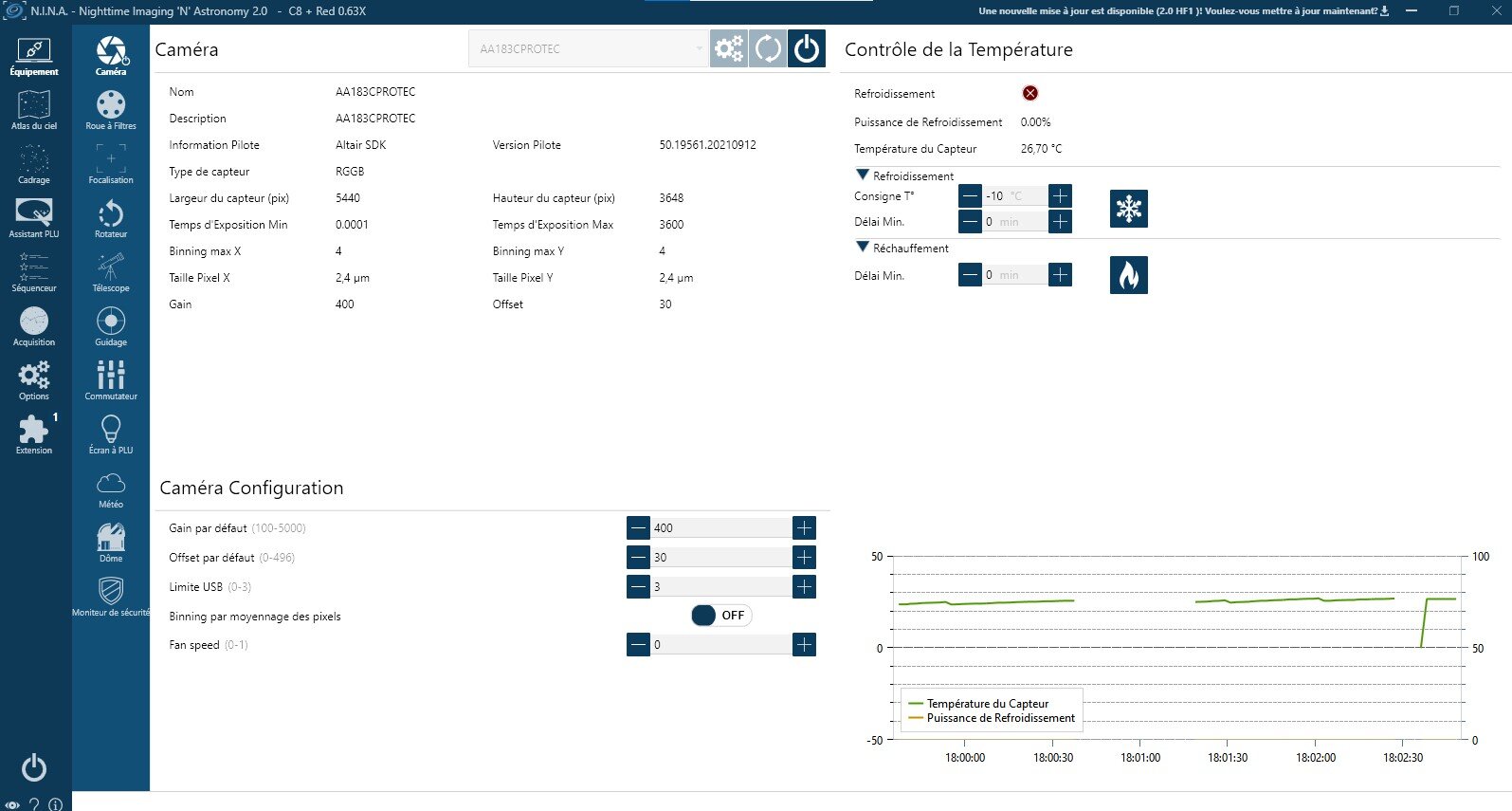Switch to the Séquenceur tab
Screen dimensions: 1512x811
coord(34,272)
